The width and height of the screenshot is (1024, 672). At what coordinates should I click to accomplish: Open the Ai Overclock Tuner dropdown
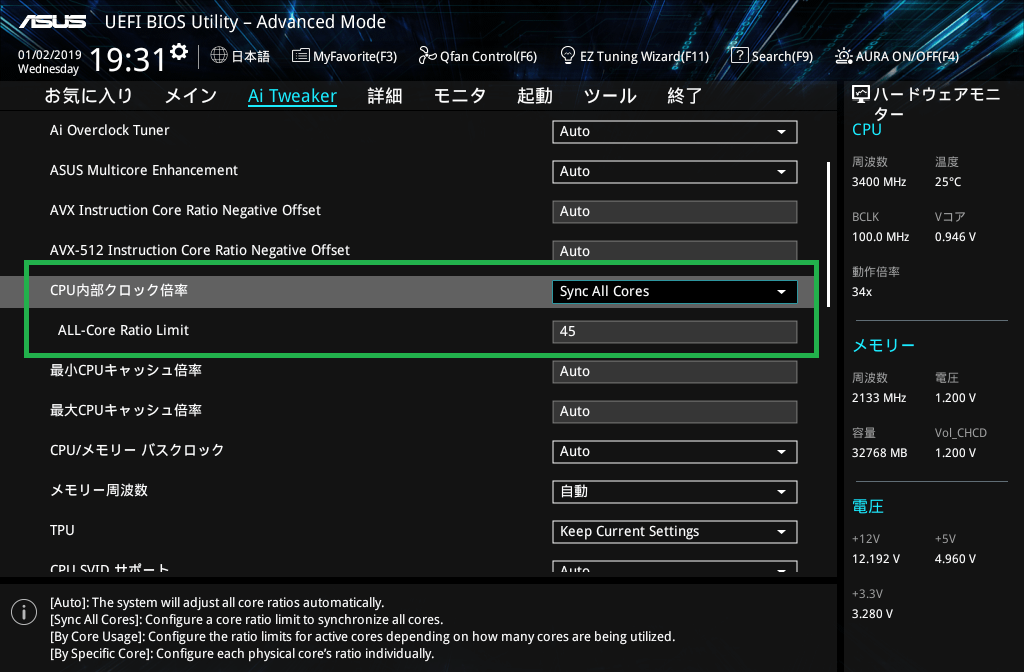pos(675,131)
